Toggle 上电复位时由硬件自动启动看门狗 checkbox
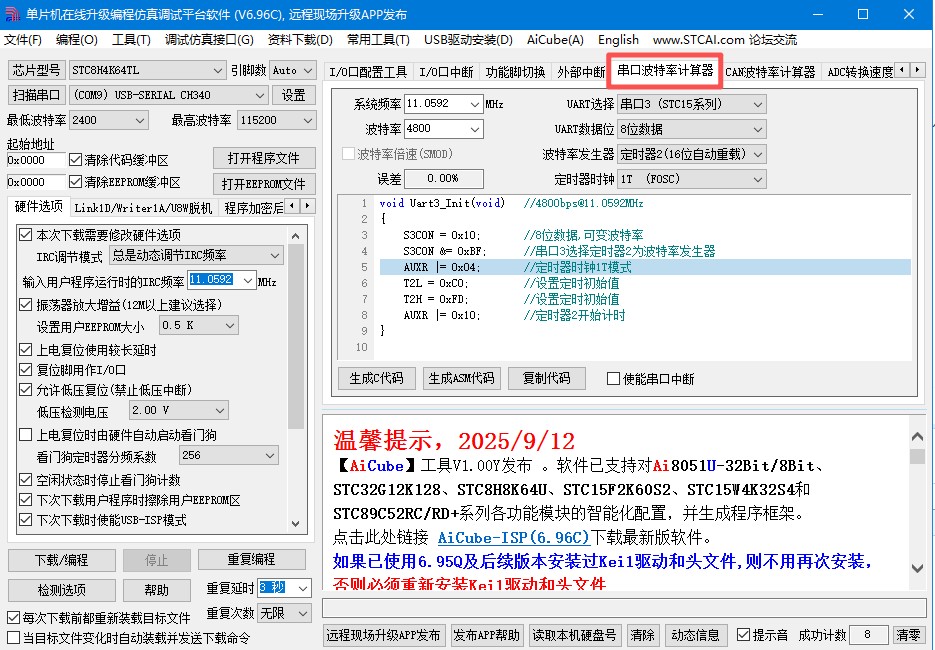The image size is (935, 650). pyautogui.click(x=26, y=435)
